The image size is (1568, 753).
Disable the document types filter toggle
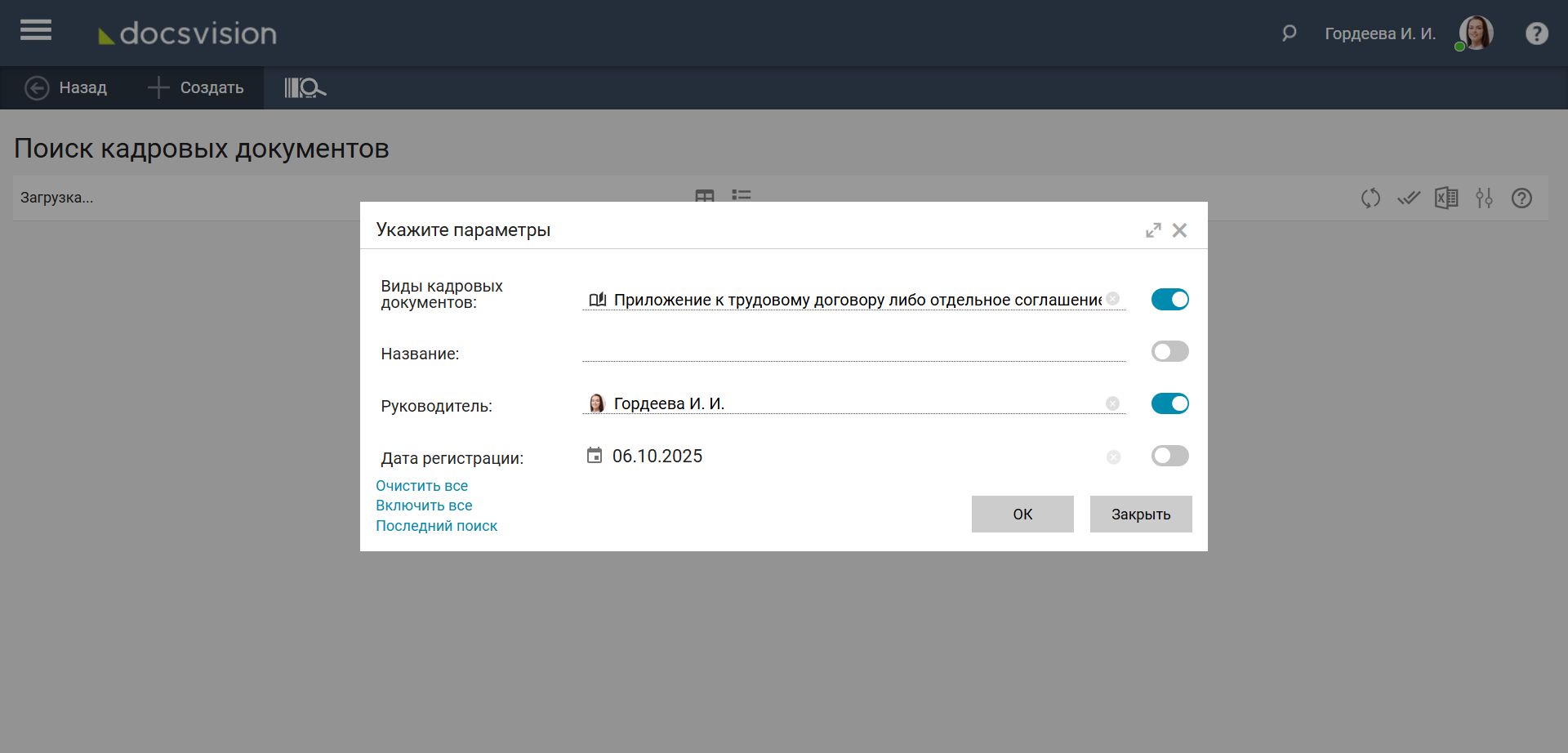point(1169,300)
